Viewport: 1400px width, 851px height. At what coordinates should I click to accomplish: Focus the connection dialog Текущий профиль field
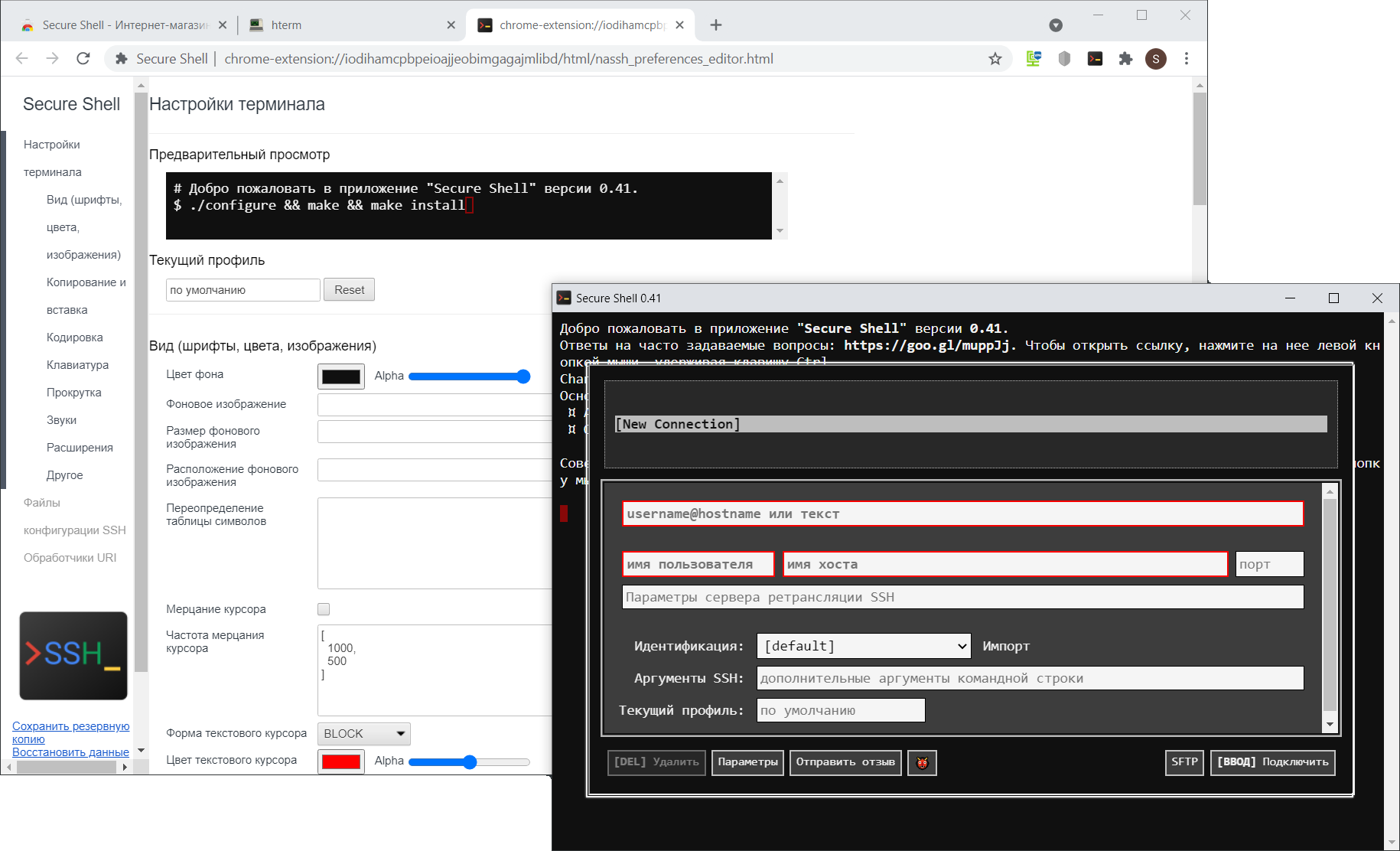coord(841,710)
